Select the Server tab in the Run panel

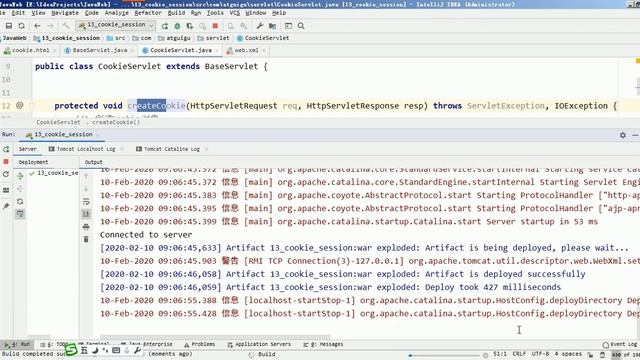tap(28, 149)
